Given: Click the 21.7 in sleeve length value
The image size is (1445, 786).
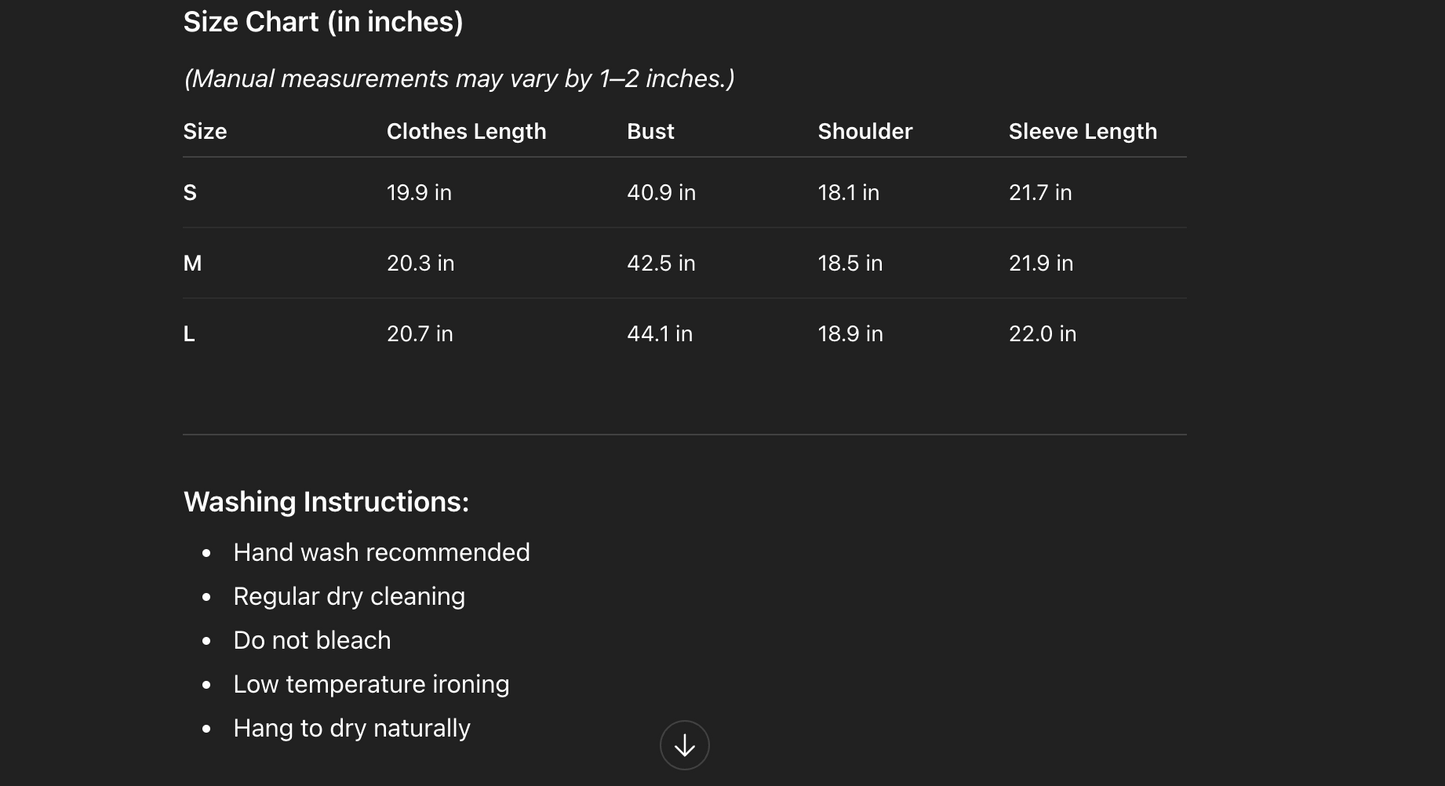Looking at the screenshot, I should pyautogui.click(x=1040, y=193).
